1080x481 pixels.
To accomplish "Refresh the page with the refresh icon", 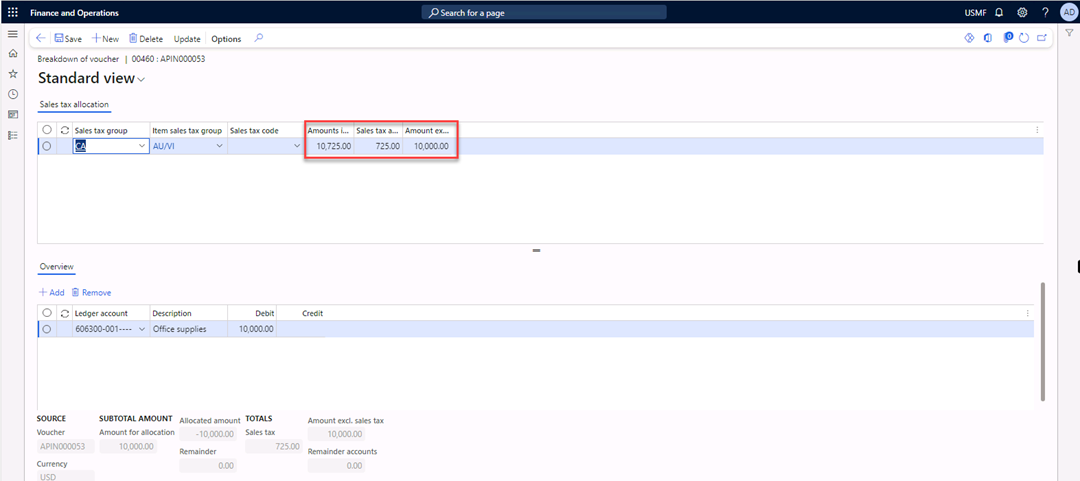I will (1024, 39).
